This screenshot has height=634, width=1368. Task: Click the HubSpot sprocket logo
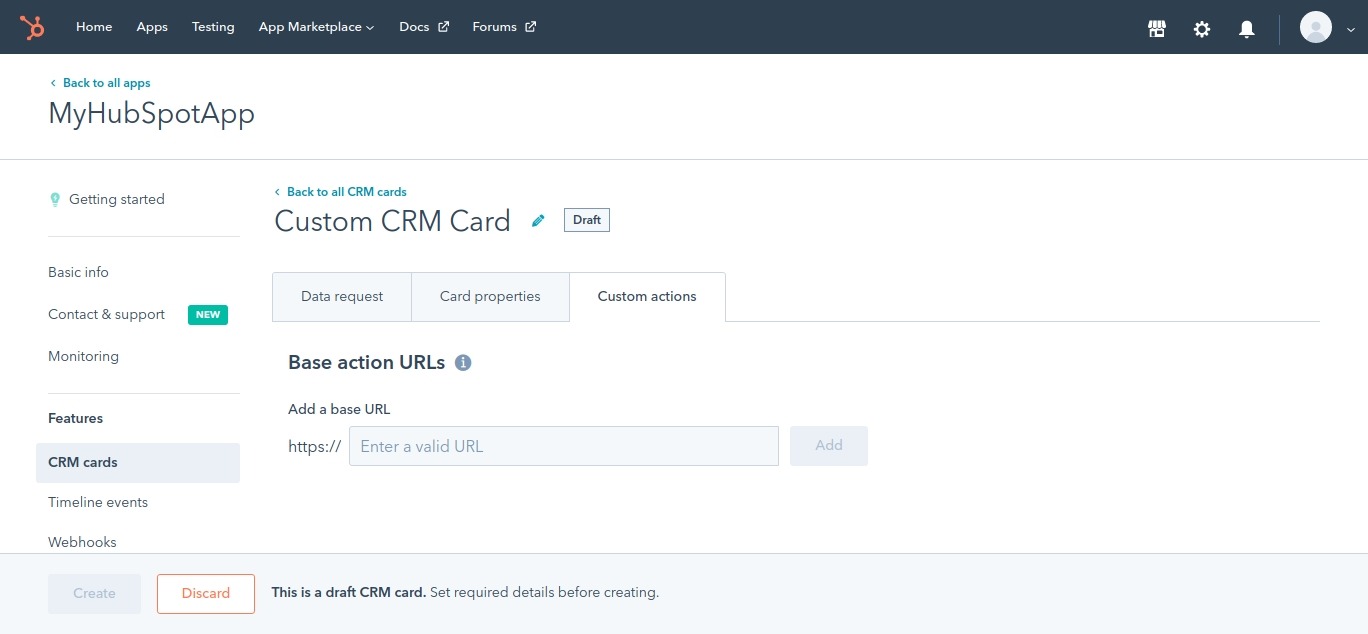coord(32,28)
